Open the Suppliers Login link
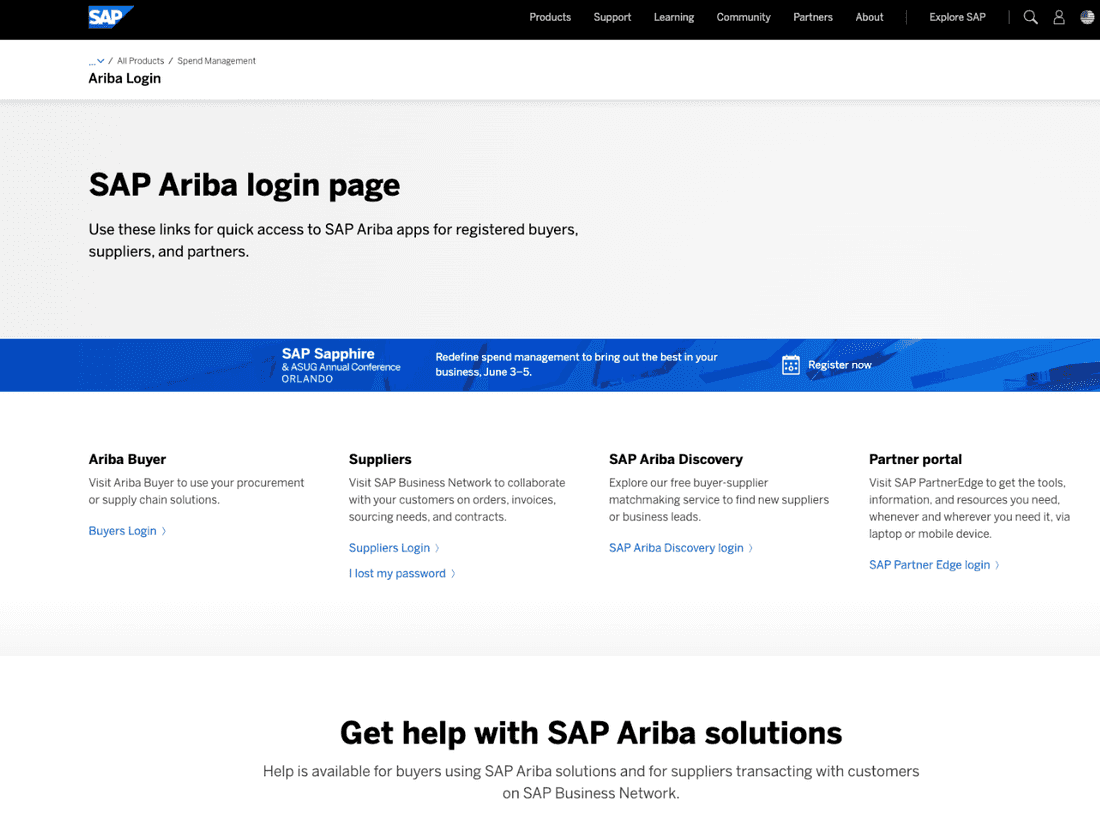Image resolution: width=1100 pixels, height=814 pixels. click(x=389, y=548)
